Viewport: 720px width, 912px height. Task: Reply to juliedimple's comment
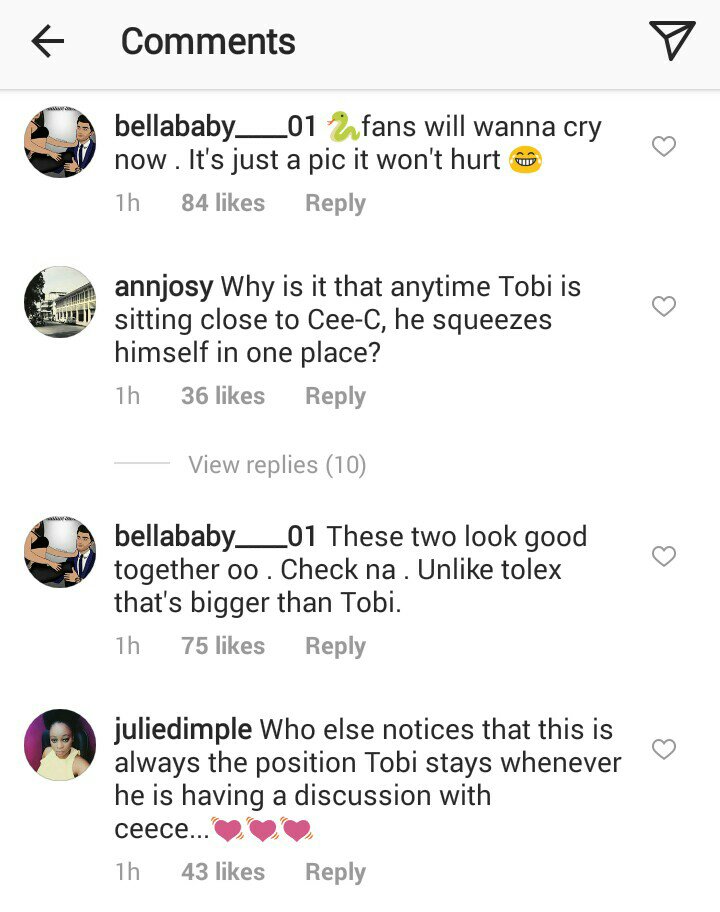coord(335,872)
